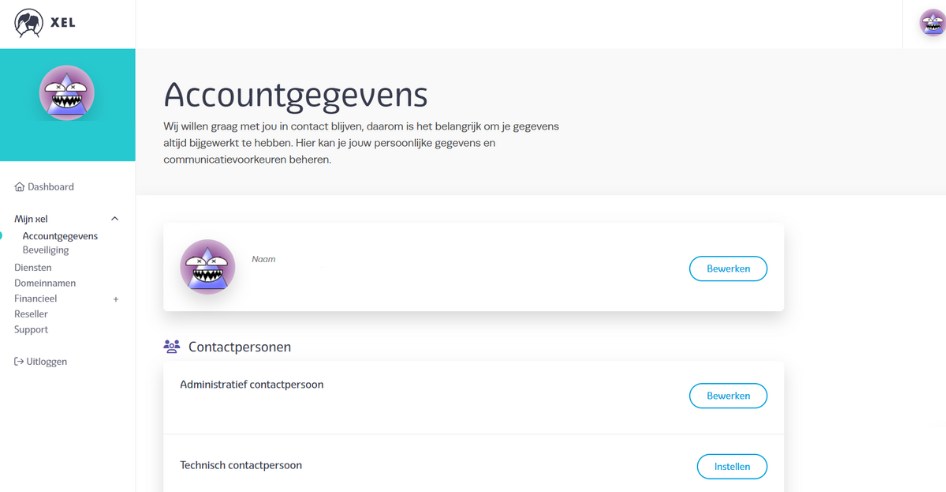Collapse the Mijn xel section chevron

pyautogui.click(x=115, y=219)
